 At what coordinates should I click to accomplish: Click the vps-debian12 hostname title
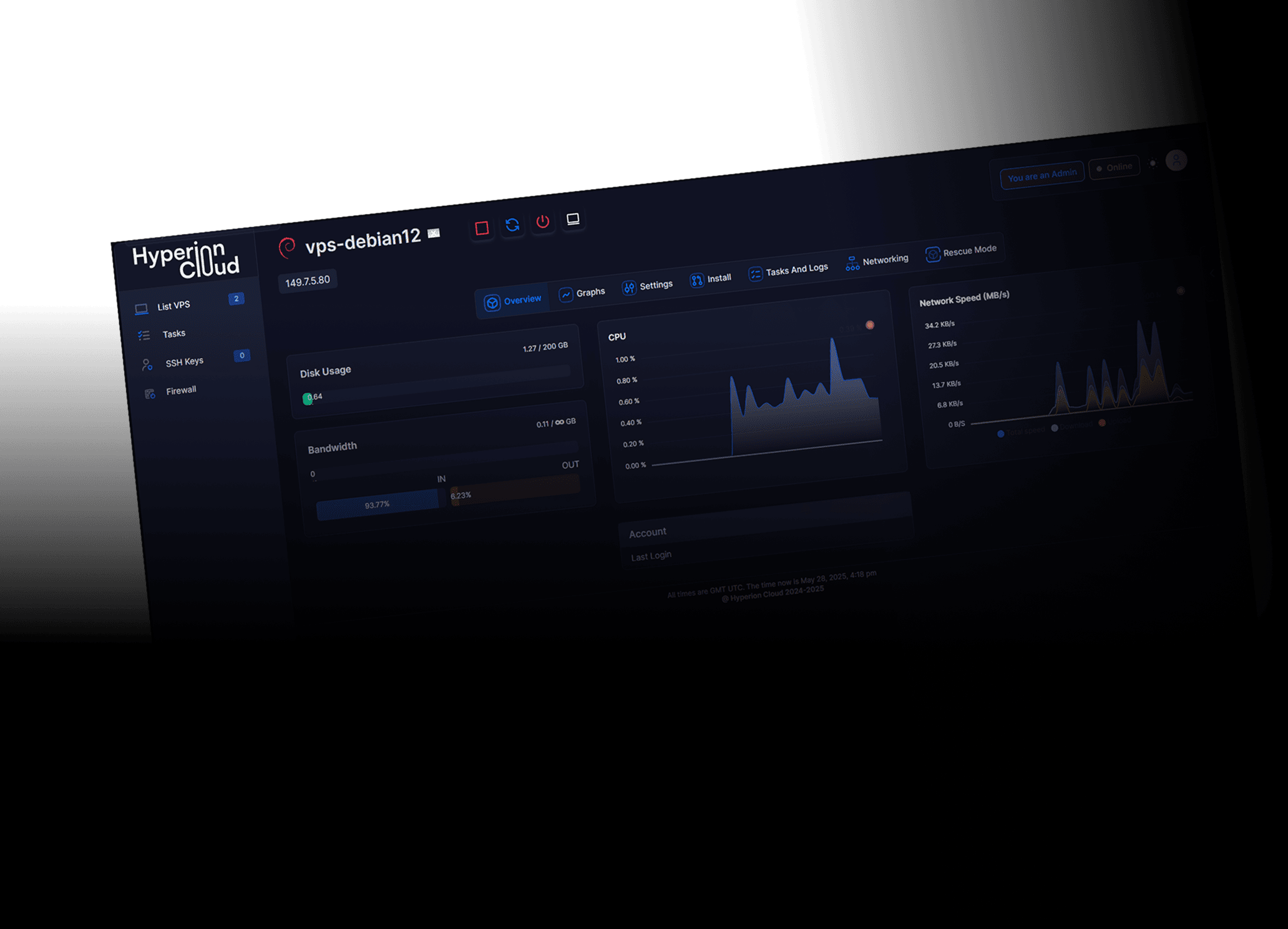tap(363, 240)
